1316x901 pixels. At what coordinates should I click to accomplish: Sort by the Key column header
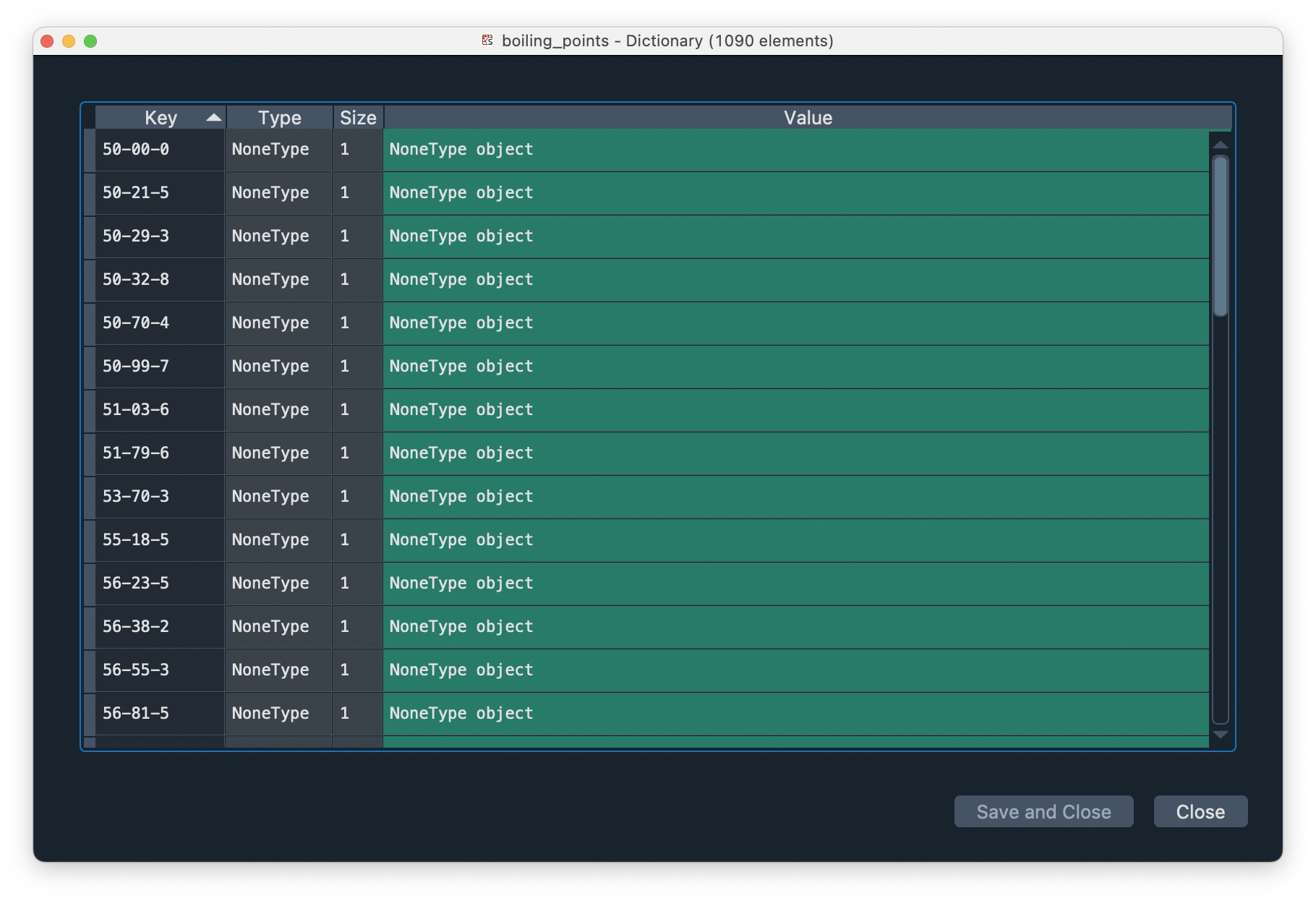click(161, 117)
